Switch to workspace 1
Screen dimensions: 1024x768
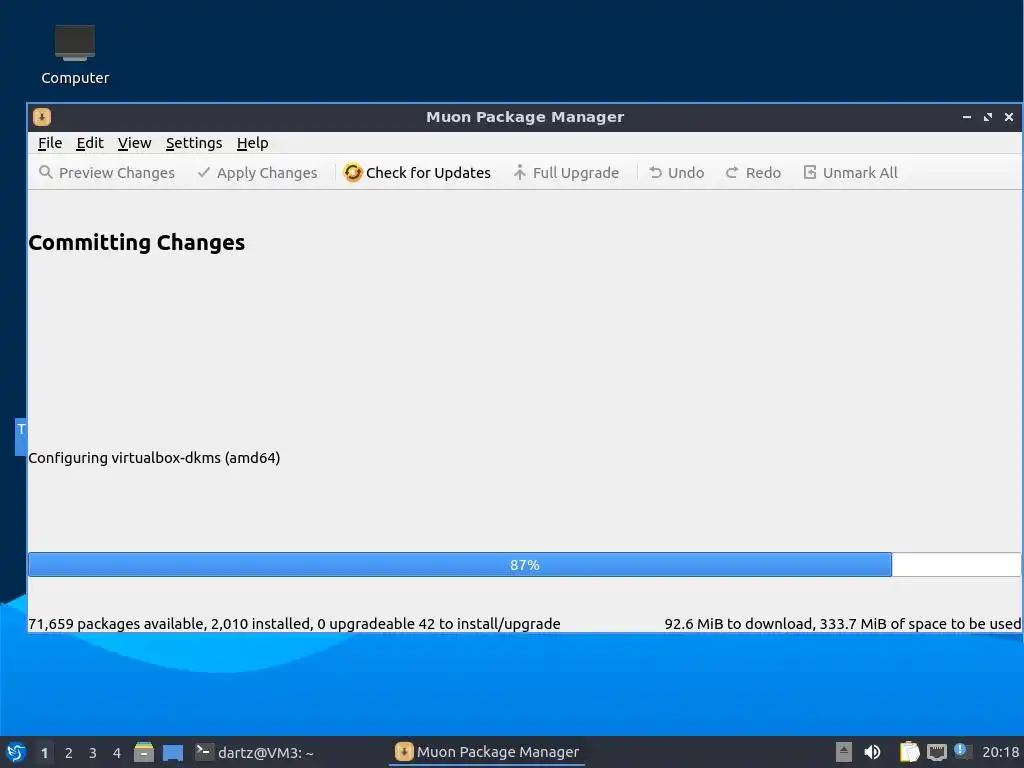[44, 753]
